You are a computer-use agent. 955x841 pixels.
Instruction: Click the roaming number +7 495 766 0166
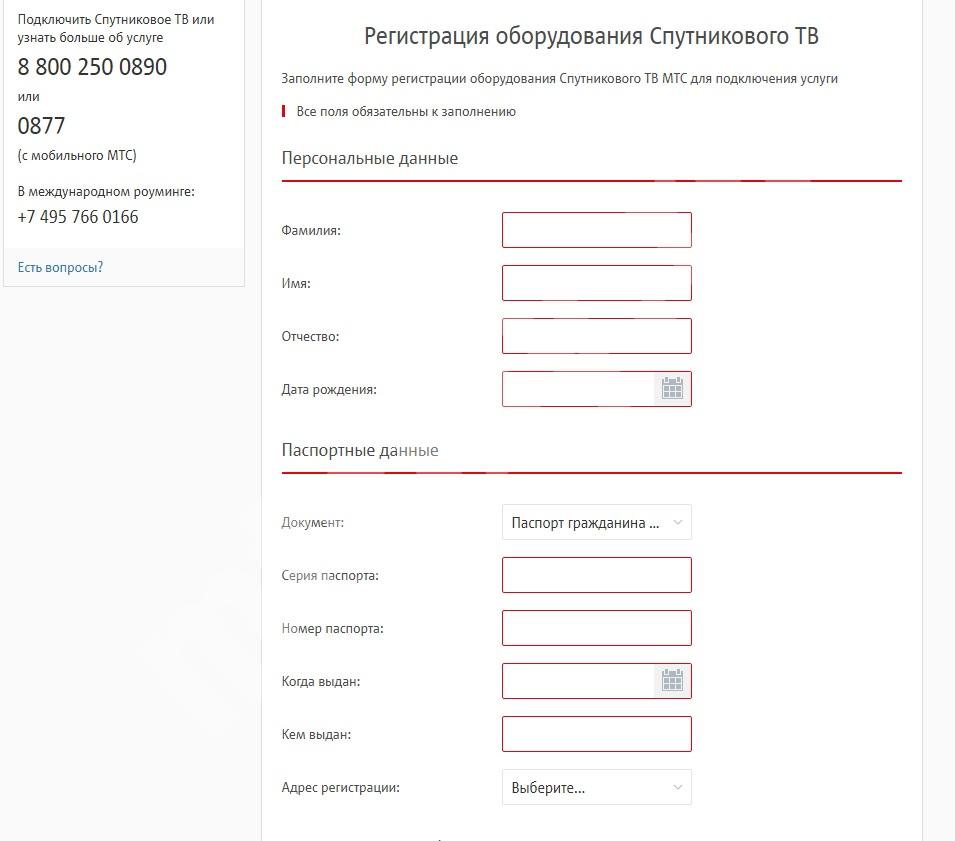click(78, 217)
